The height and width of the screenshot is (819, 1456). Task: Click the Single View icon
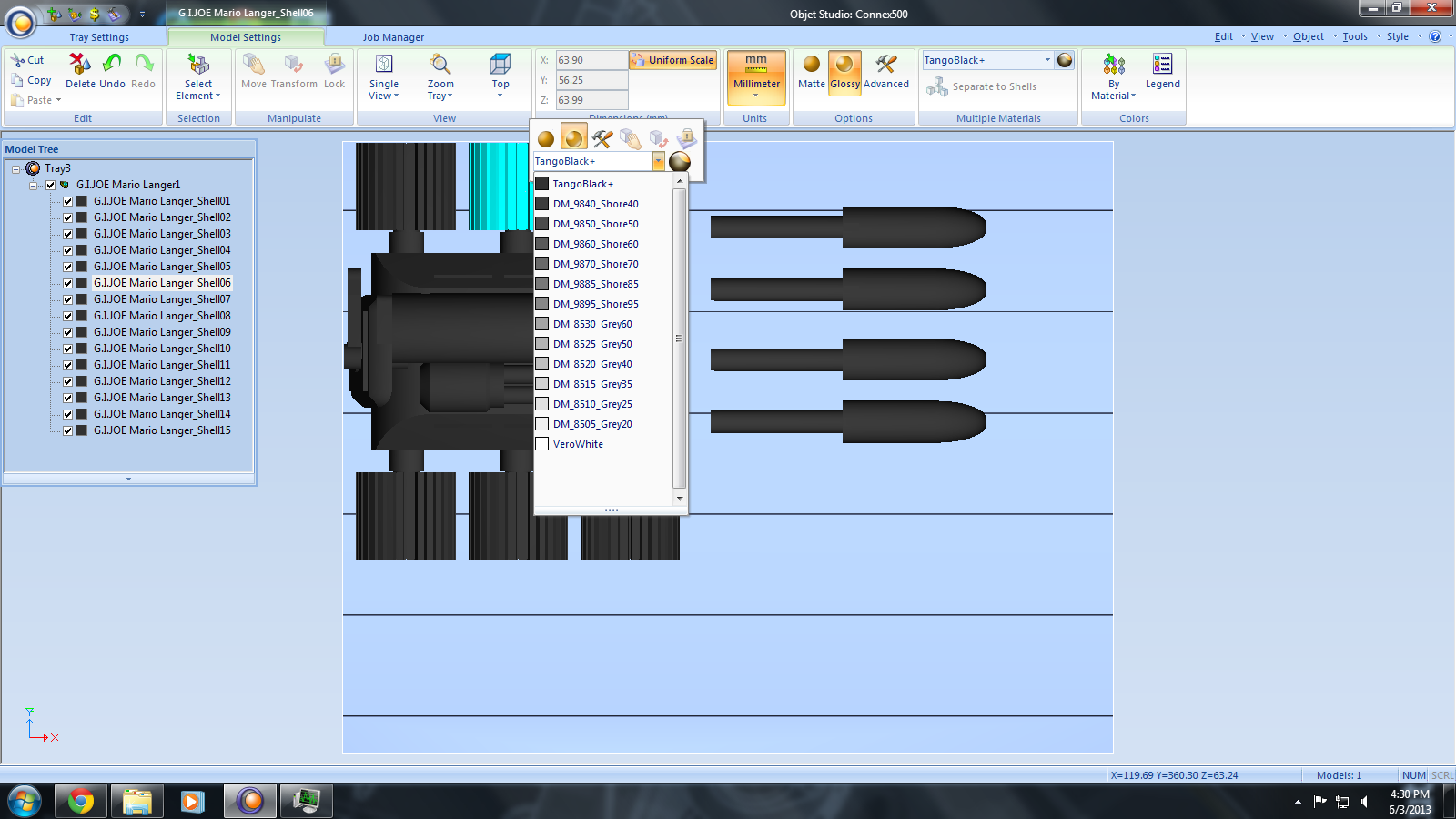pos(384,64)
